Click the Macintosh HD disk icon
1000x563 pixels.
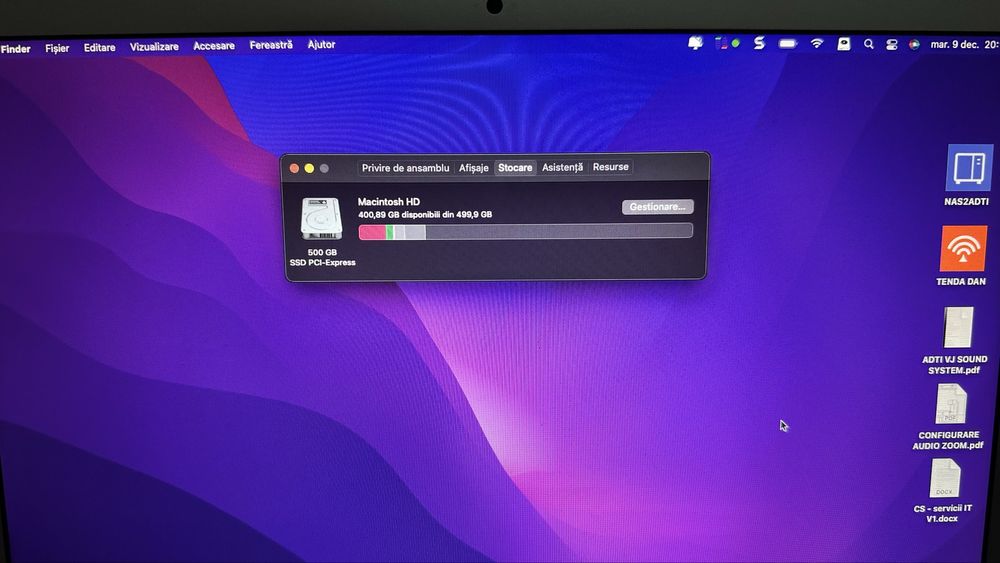321,219
